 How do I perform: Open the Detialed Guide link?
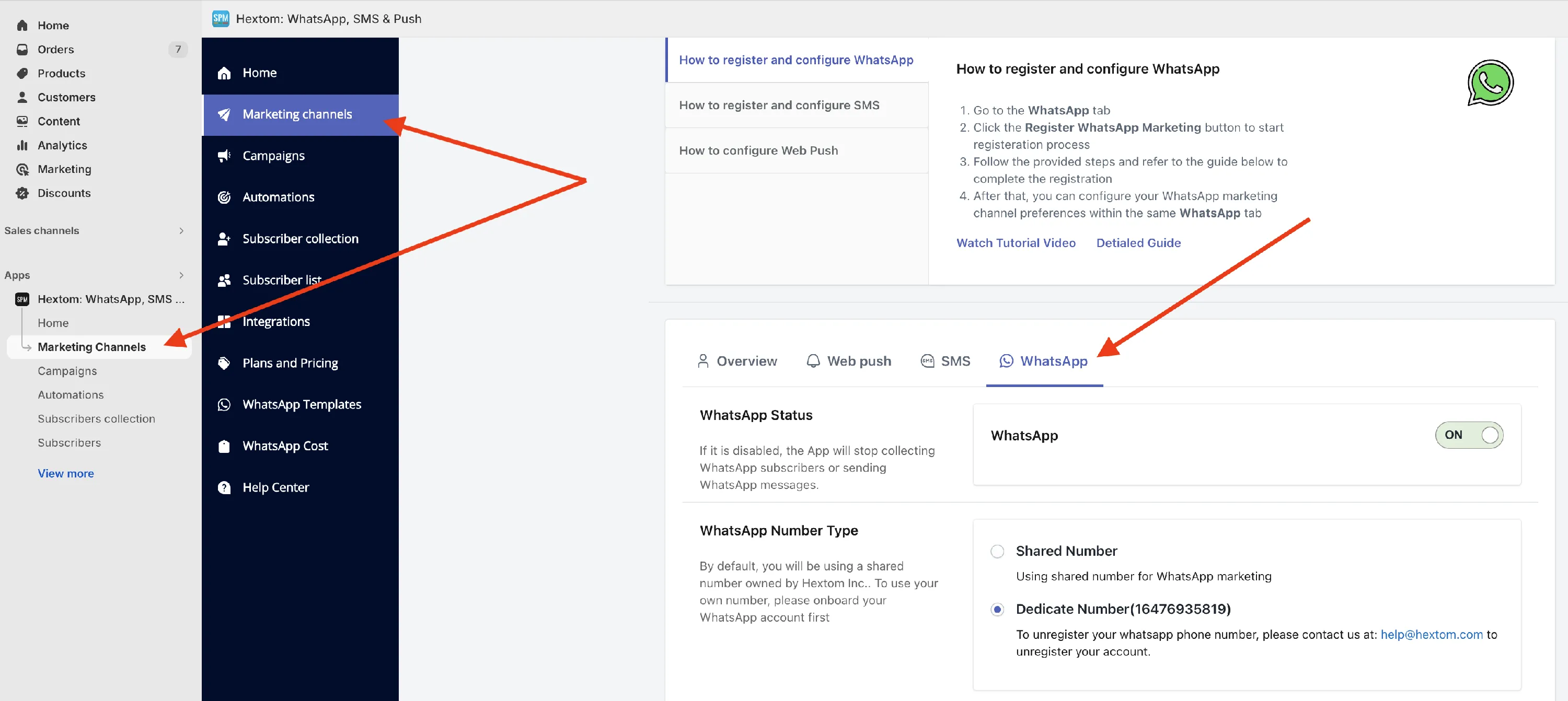point(1138,243)
